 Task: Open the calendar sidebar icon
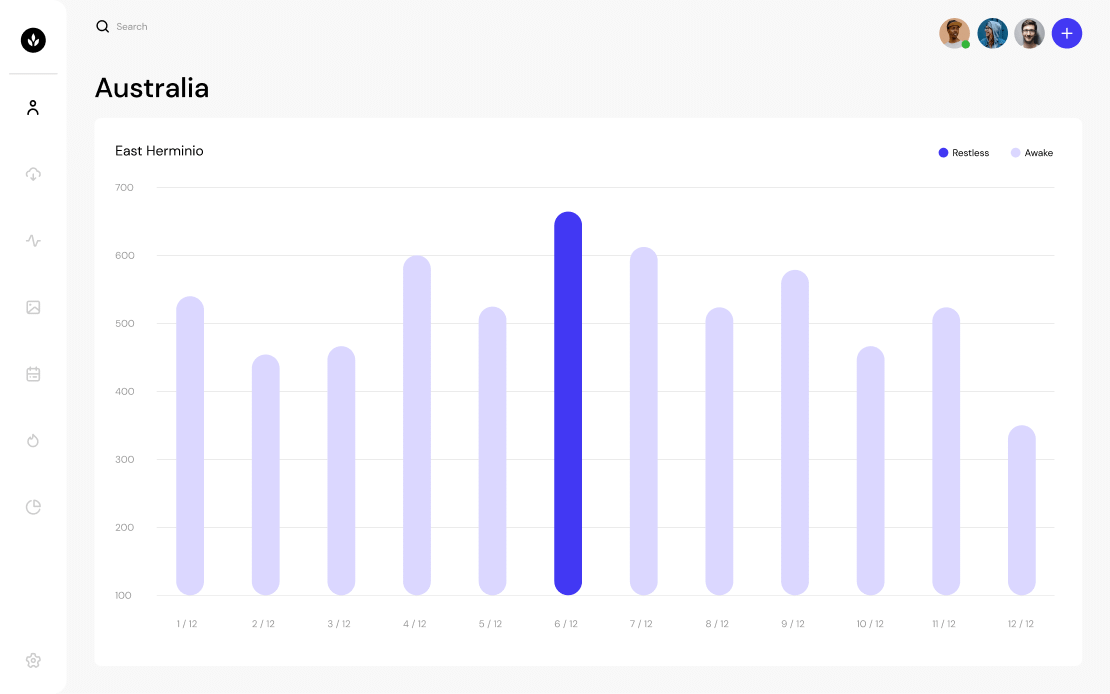(x=33, y=374)
